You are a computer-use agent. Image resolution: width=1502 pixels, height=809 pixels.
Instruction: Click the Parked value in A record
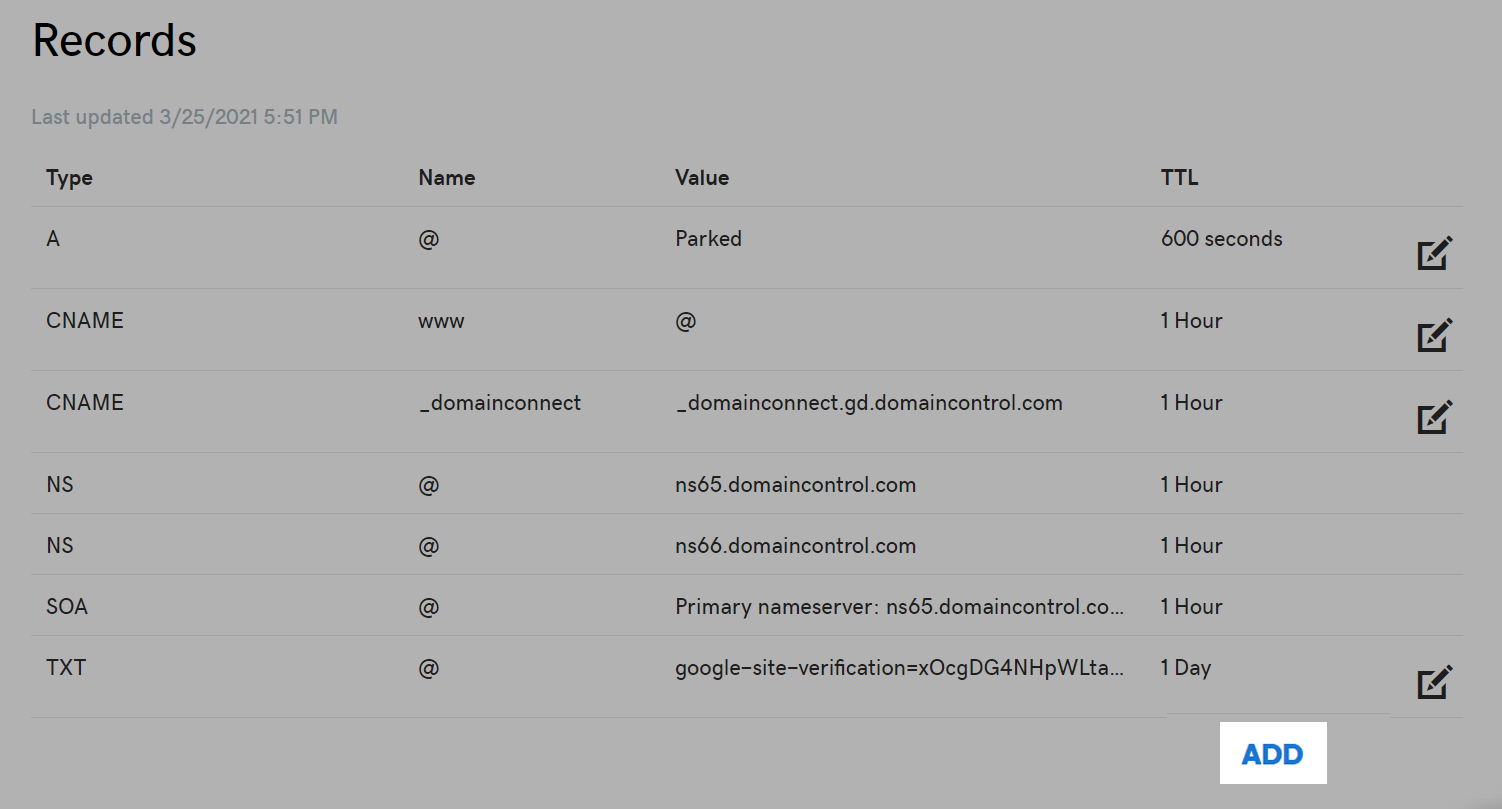[708, 239]
